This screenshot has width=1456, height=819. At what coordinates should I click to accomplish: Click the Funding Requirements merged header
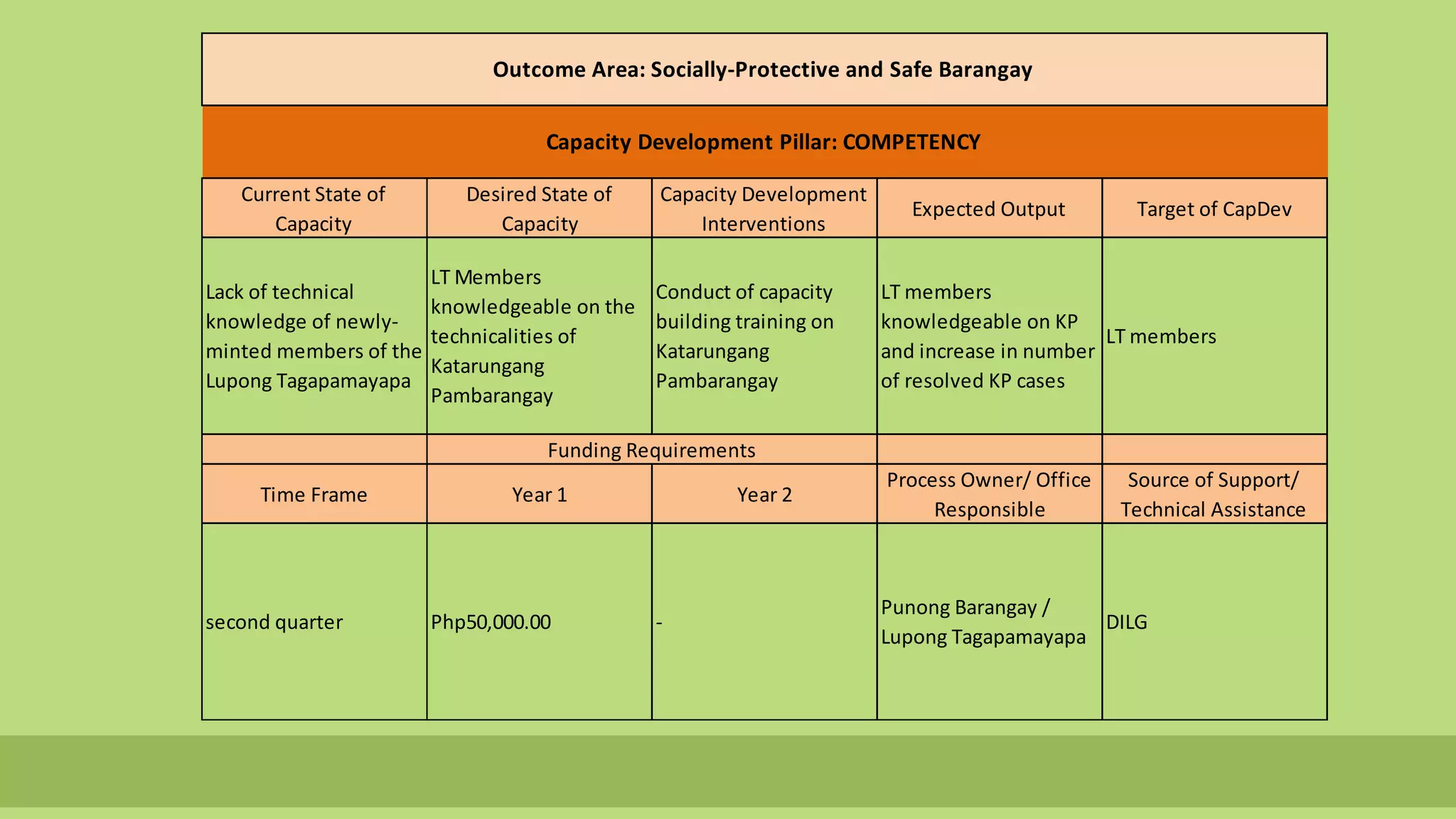click(x=651, y=450)
